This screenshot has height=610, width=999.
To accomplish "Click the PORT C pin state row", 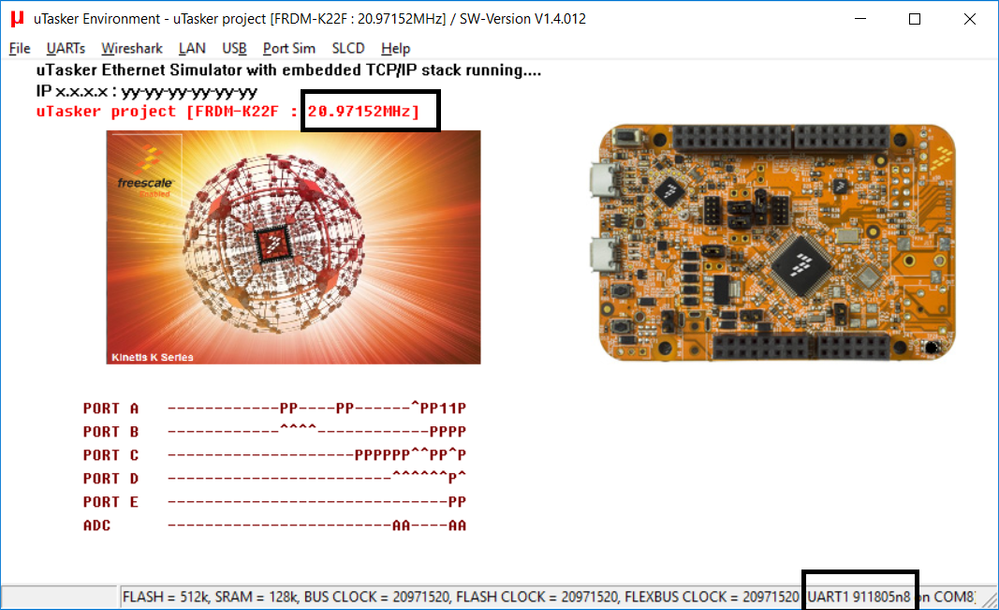I will 275,455.
